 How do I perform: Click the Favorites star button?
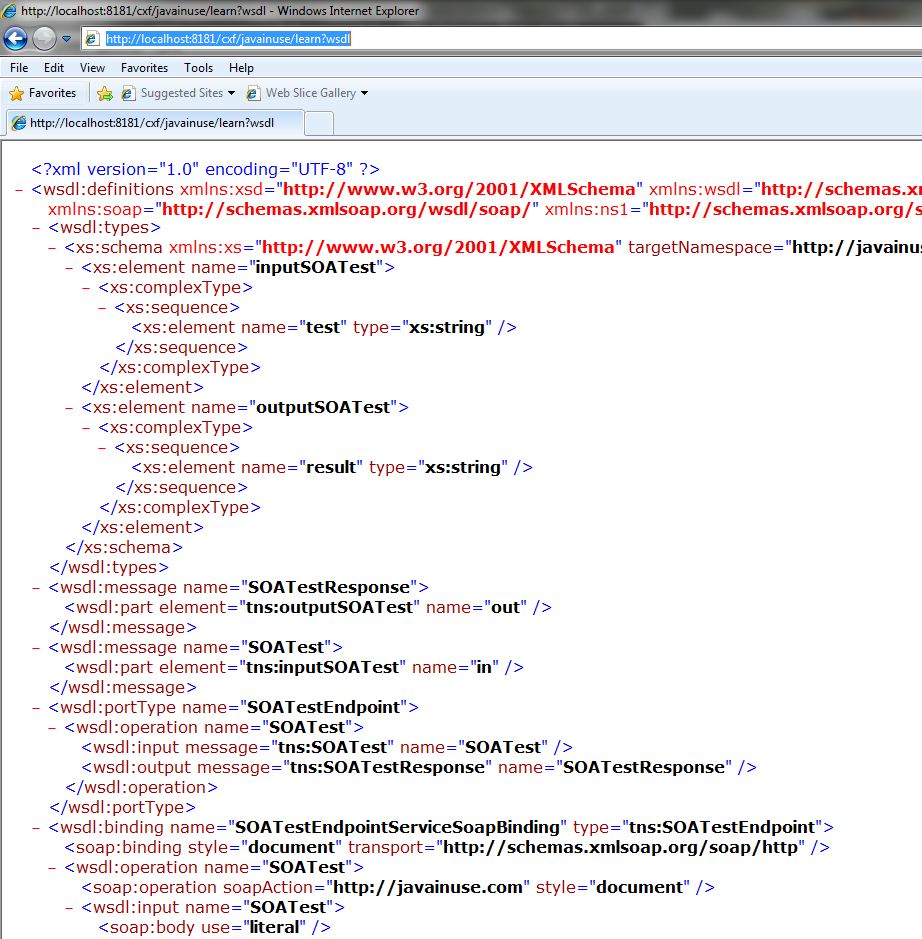[43, 93]
